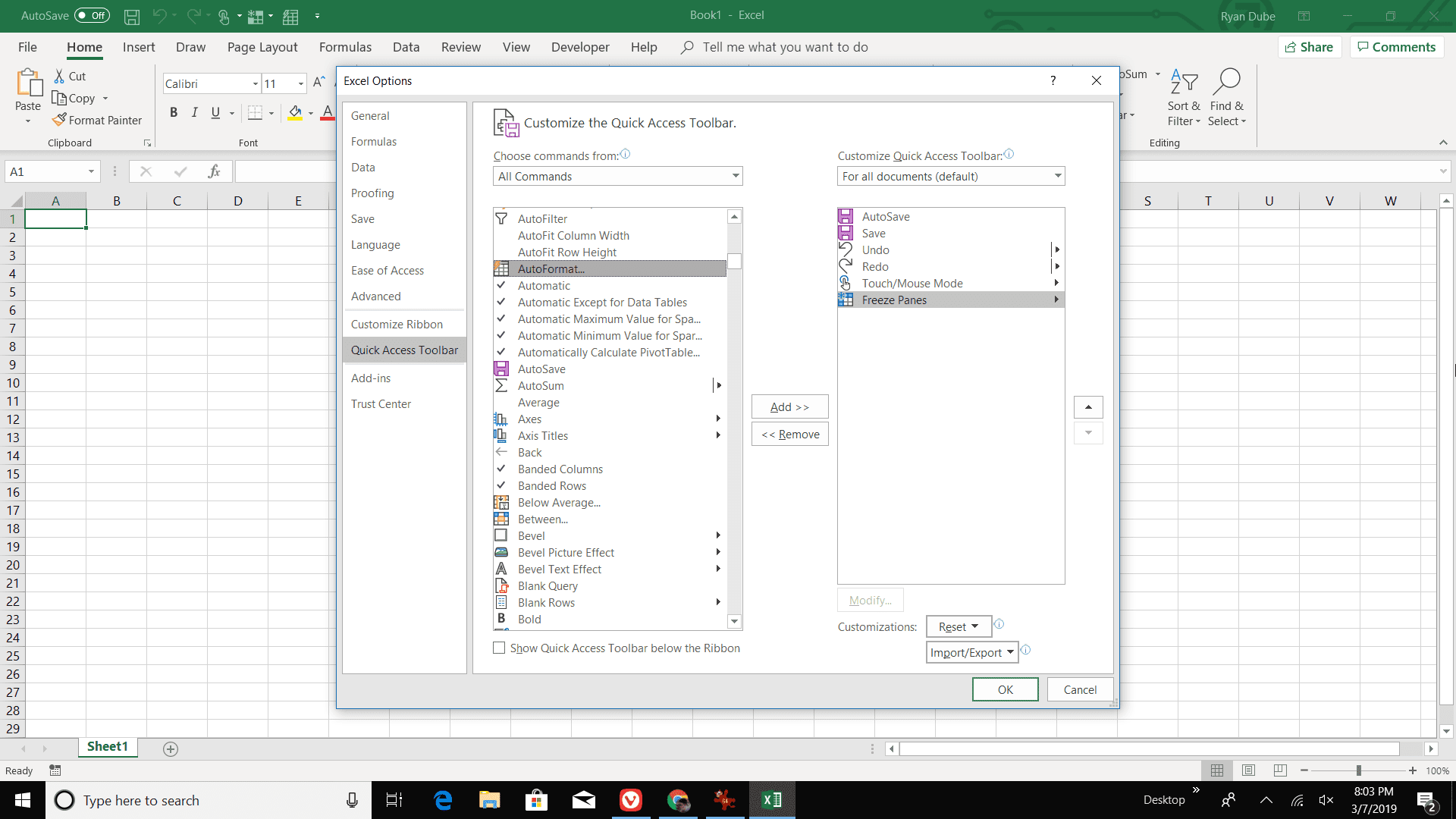The height and width of the screenshot is (819, 1456).
Task: Toggle Show Quick Access Toolbar below Ribbon
Action: point(498,648)
